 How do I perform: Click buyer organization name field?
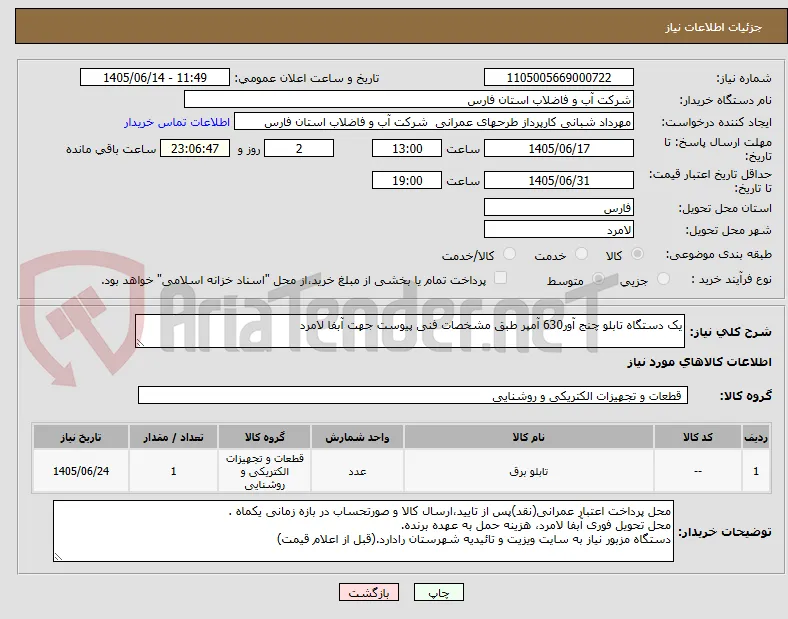point(409,99)
